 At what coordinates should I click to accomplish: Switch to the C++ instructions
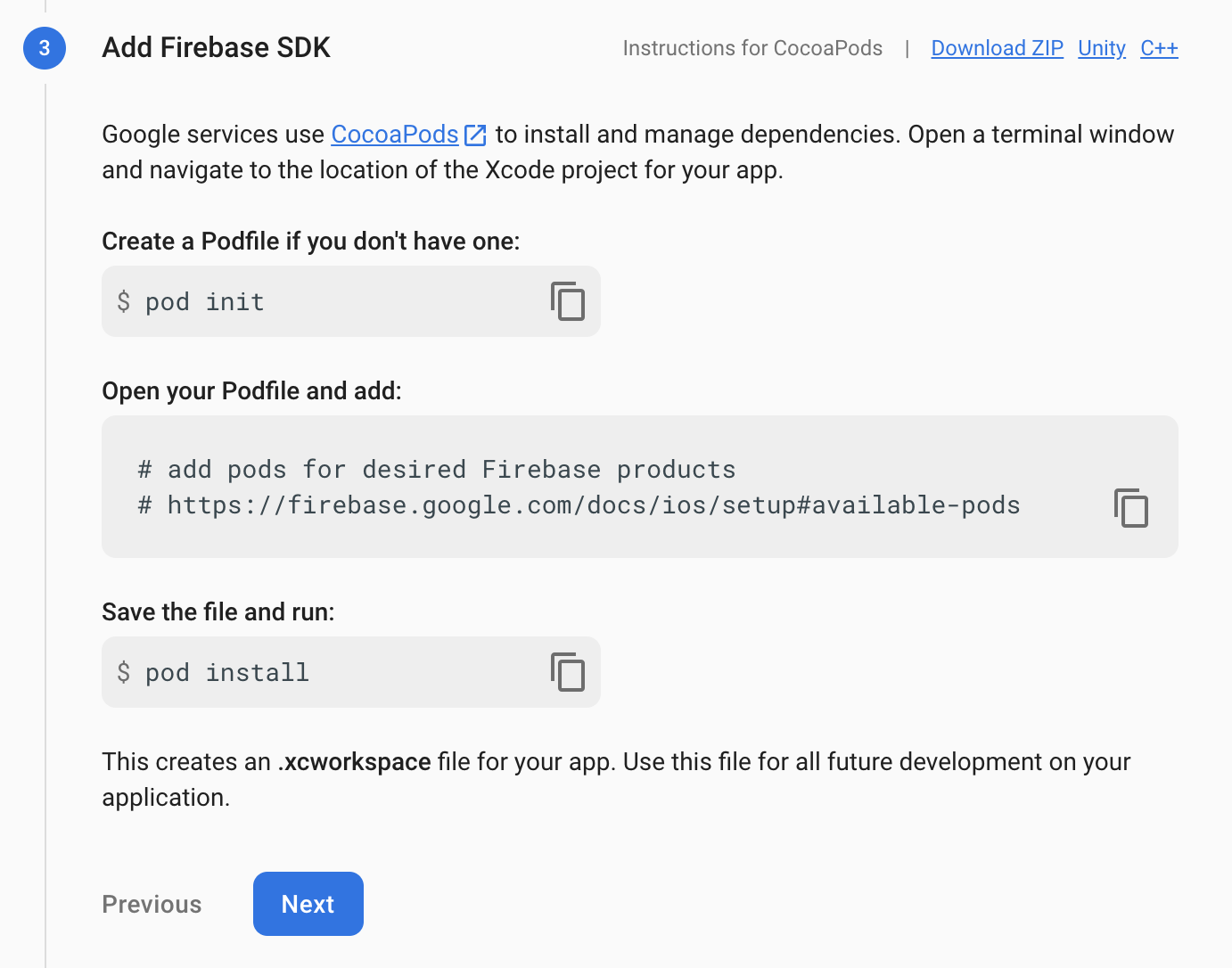(x=1159, y=48)
